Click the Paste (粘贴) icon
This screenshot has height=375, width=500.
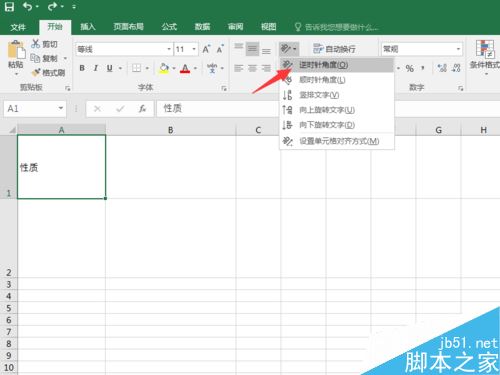point(16,50)
